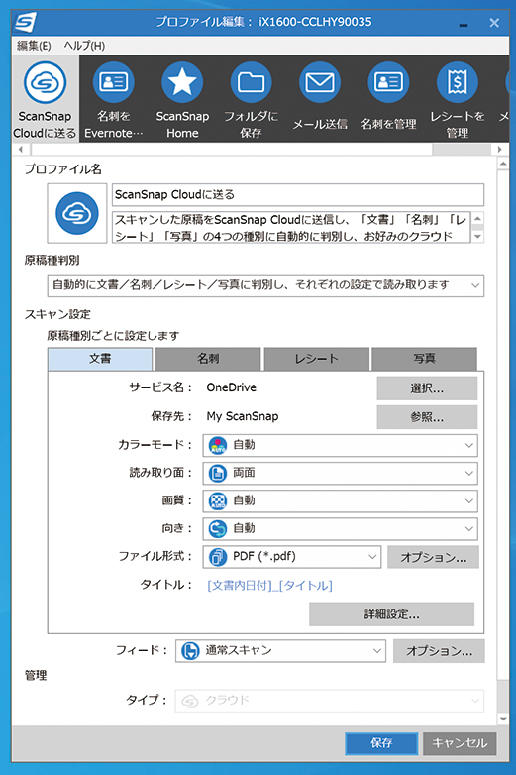The image size is (516, 775).
Task: Click the disabled タイプ クラウド dropdown
Action: [329, 701]
